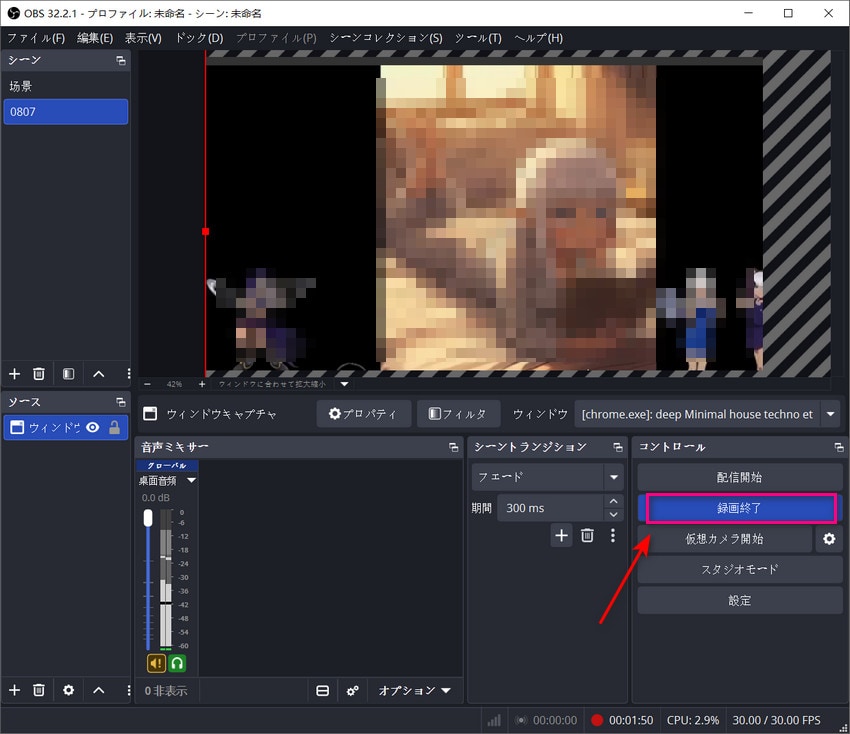Open プロパティ button

coord(364,414)
